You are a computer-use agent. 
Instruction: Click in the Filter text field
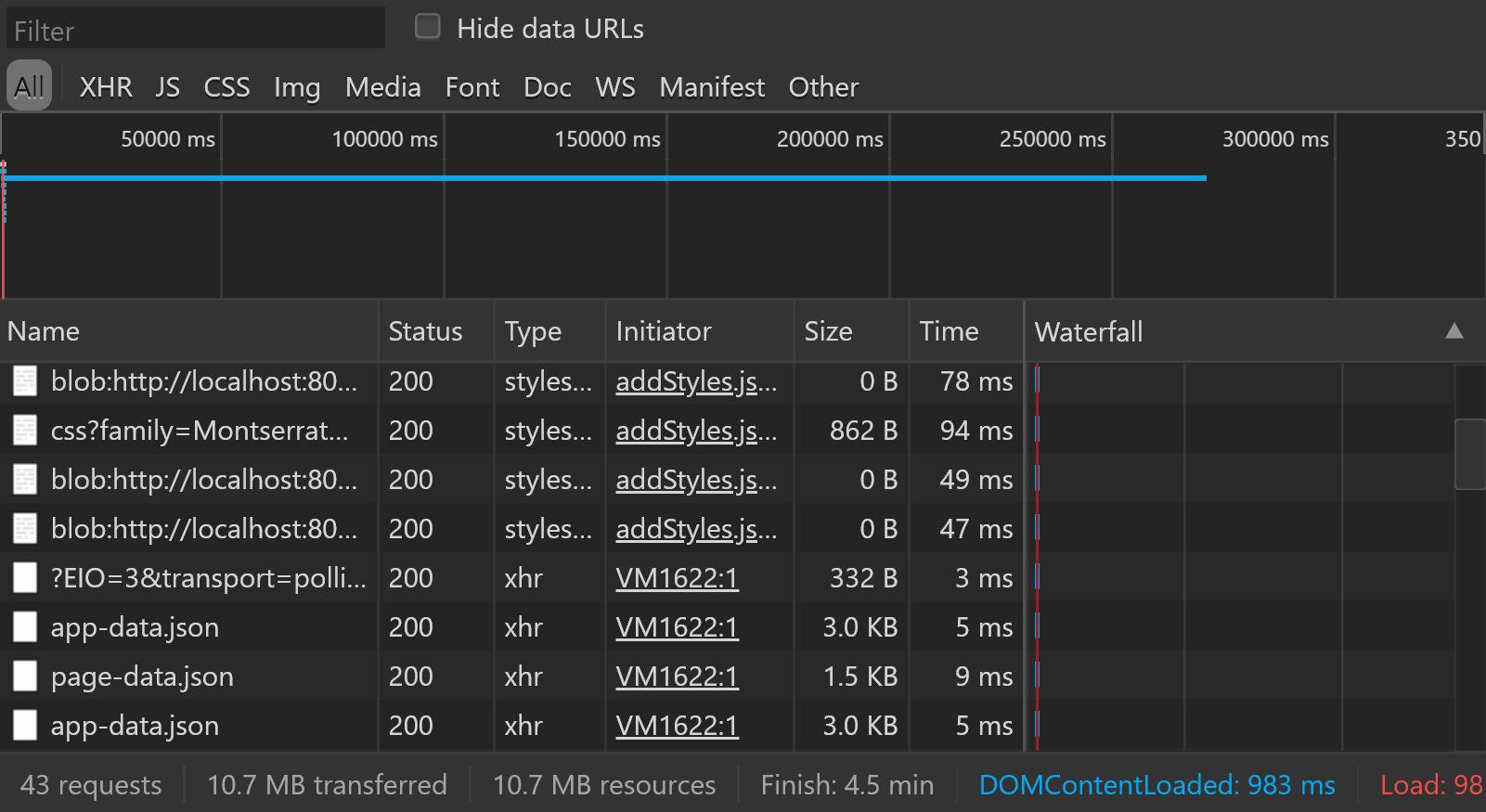pyautogui.click(x=195, y=31)
